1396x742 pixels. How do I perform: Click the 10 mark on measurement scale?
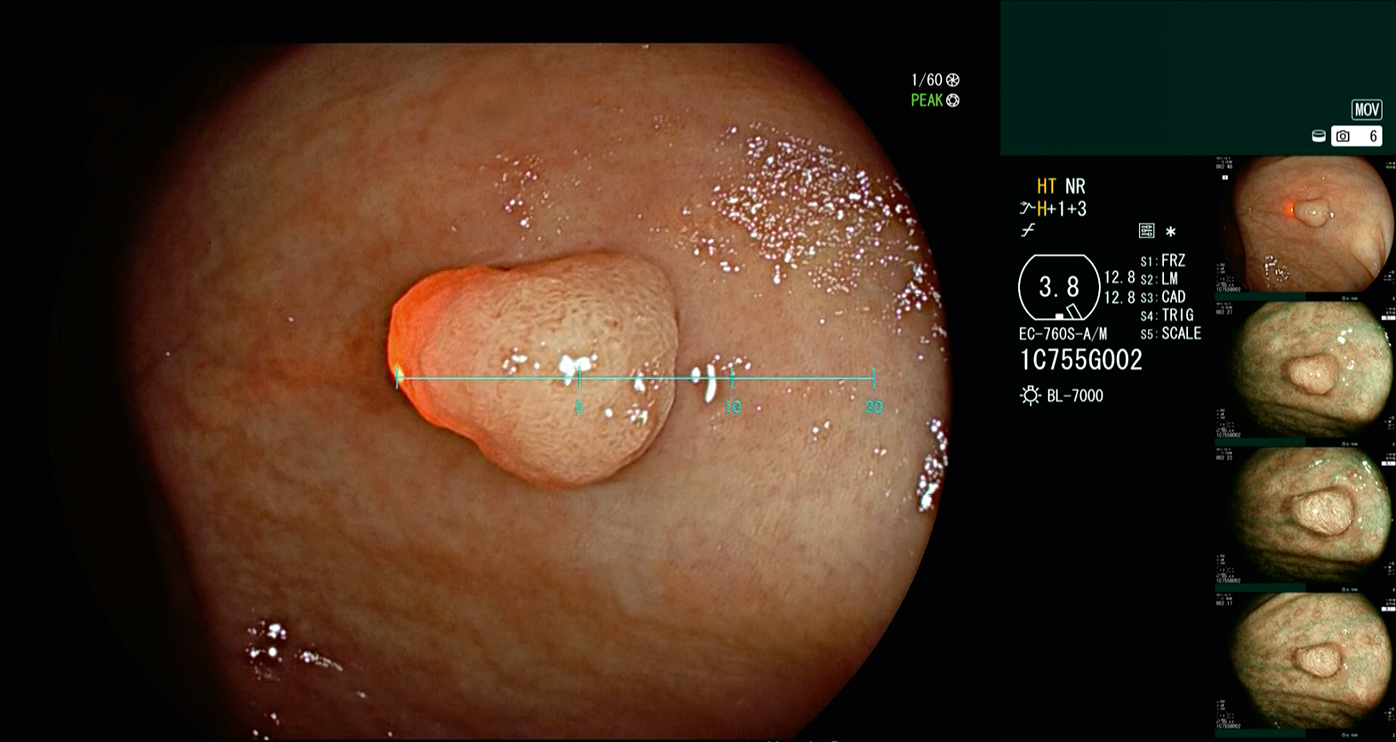(733, 406)
